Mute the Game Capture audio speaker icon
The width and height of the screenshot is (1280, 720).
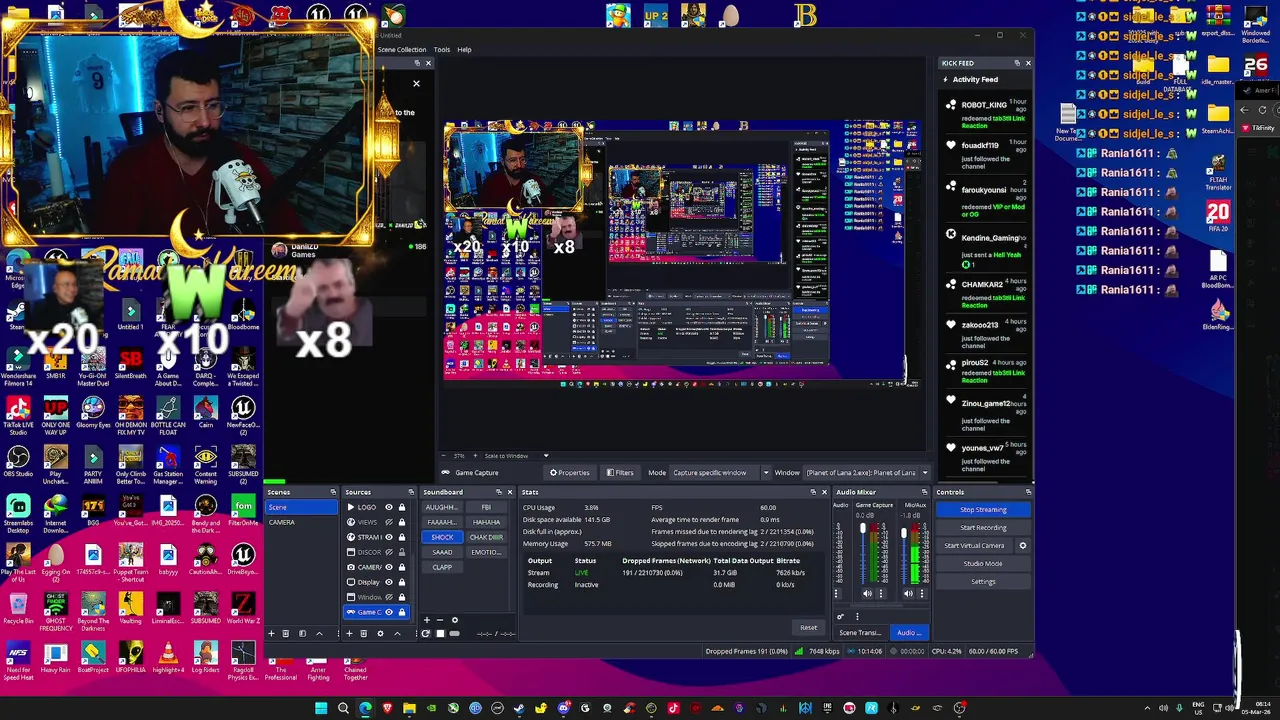[867, 594]
